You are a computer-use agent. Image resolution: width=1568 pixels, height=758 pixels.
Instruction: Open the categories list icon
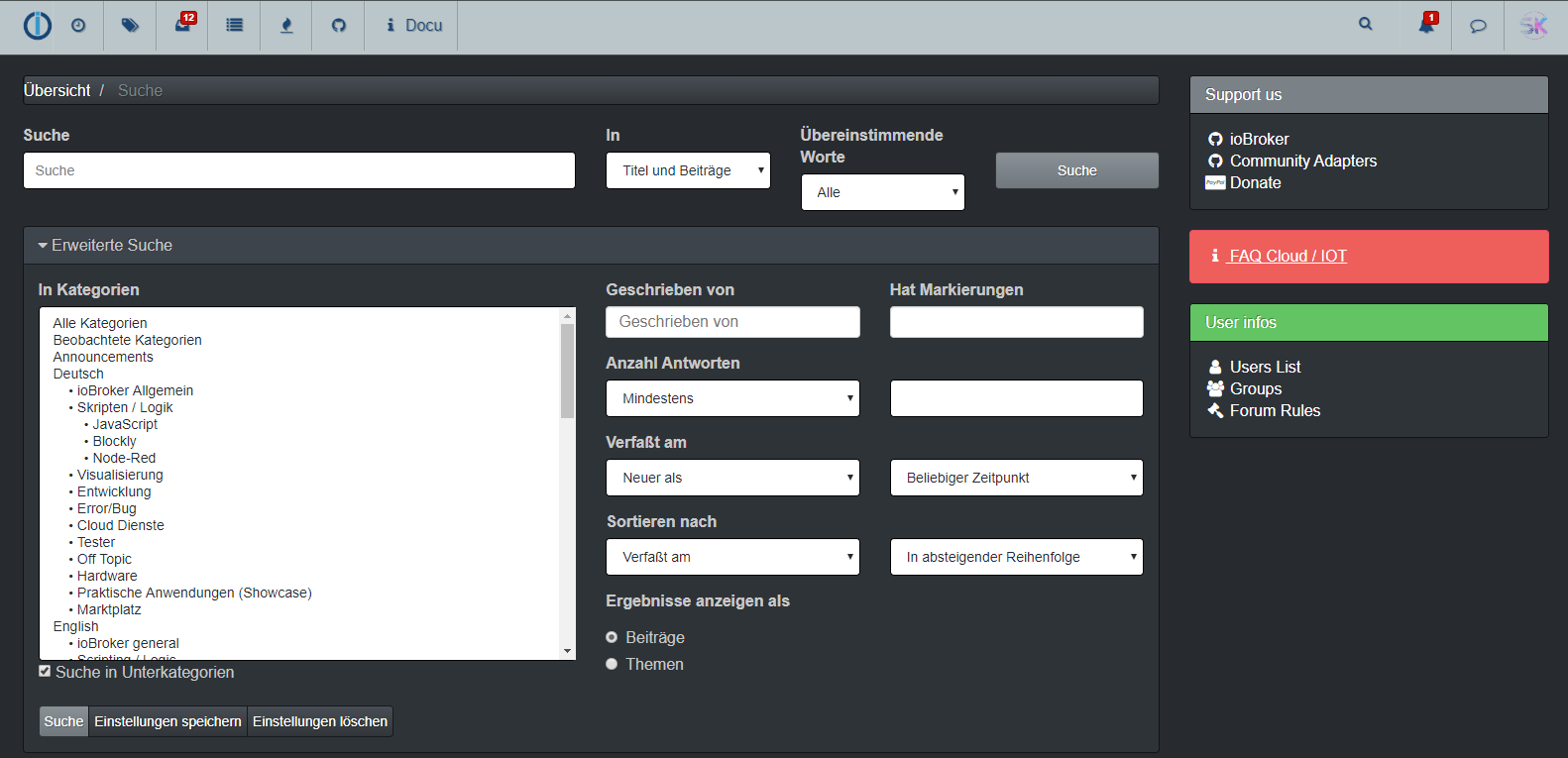[234, 26]
